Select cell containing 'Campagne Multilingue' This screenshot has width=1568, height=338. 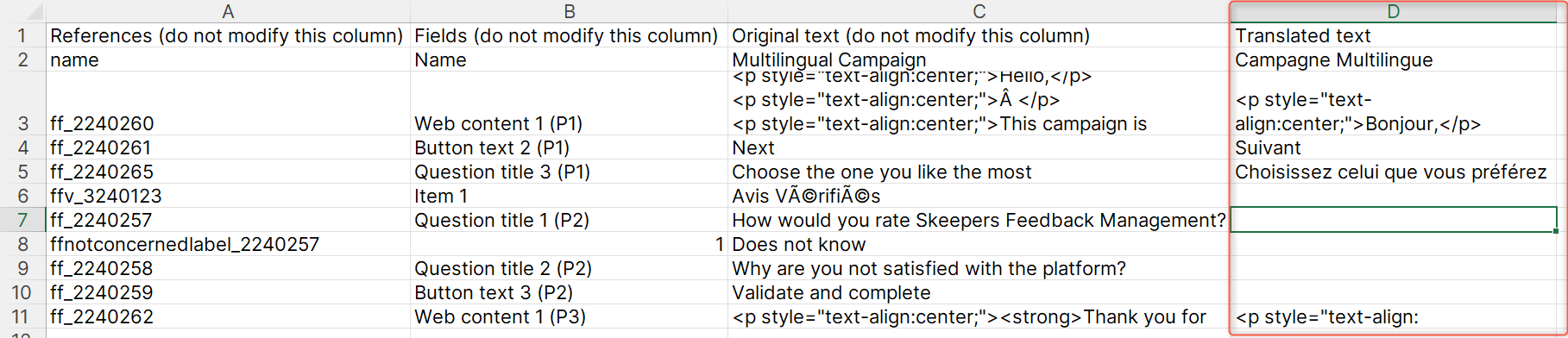pos(1394,59)
